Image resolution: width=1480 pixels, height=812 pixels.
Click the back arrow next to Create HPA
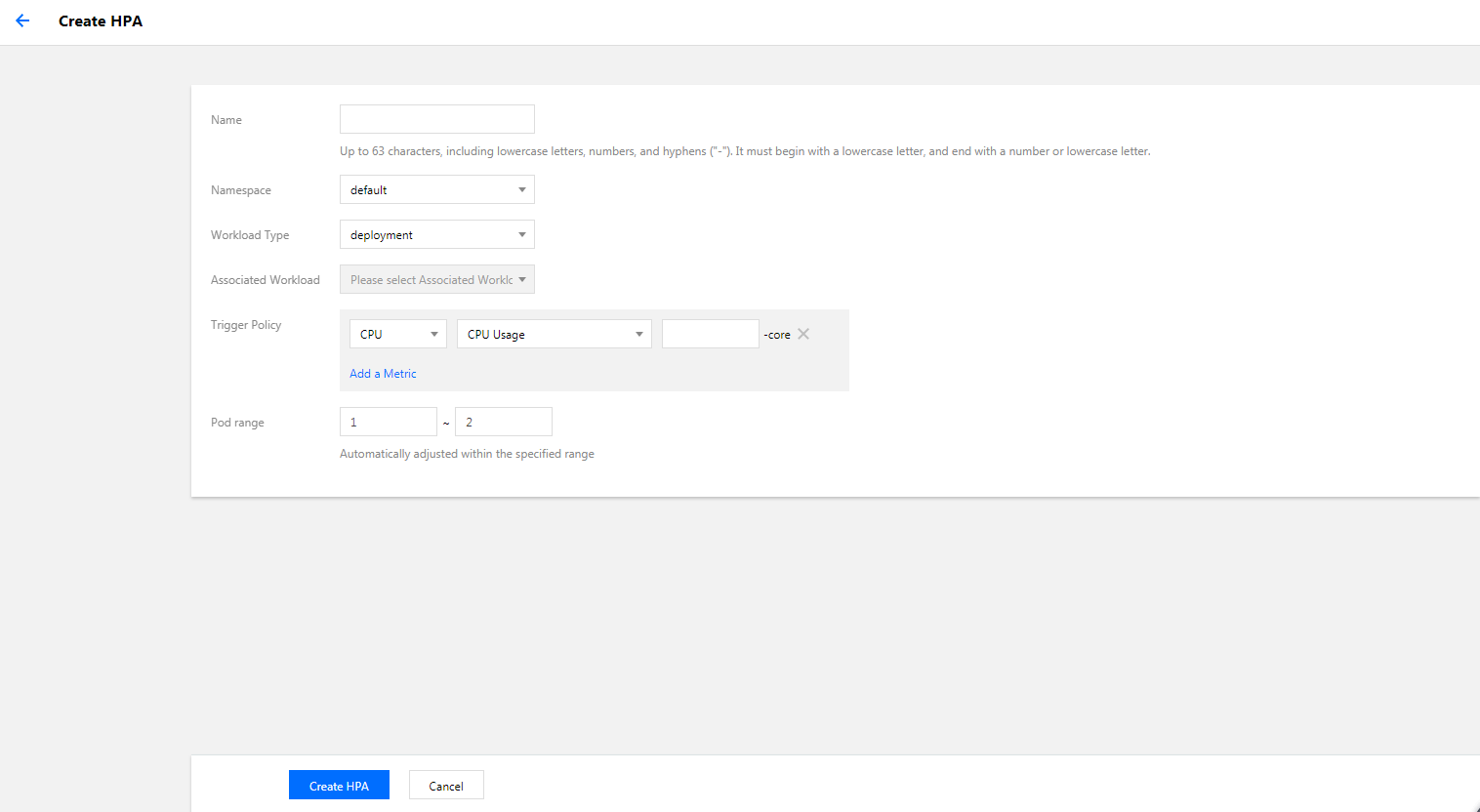pyautogui.click(x=22, y=20)
